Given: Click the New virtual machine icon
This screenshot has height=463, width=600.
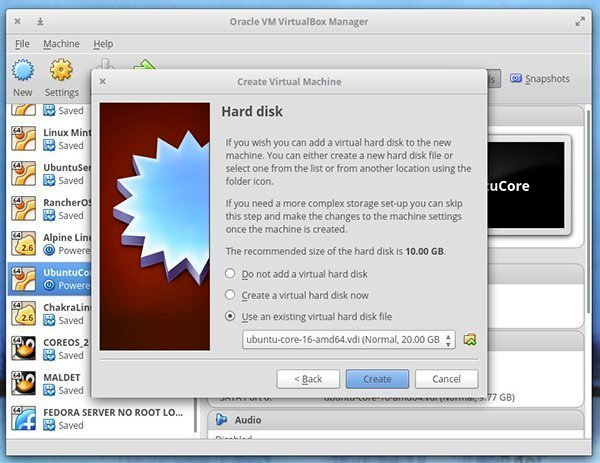Looking at the screenshot, I should click(x=22, y=72).
